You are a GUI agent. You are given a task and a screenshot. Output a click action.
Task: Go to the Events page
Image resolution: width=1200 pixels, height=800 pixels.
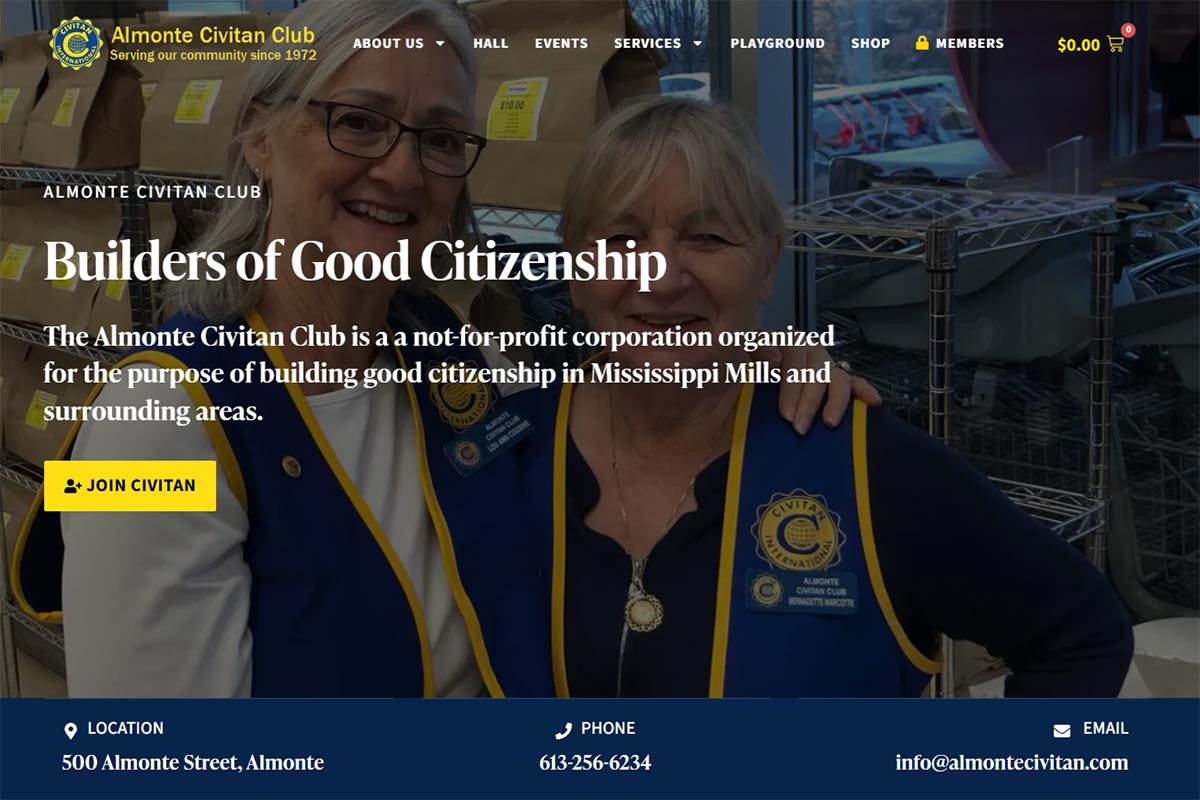pos(561,43)
